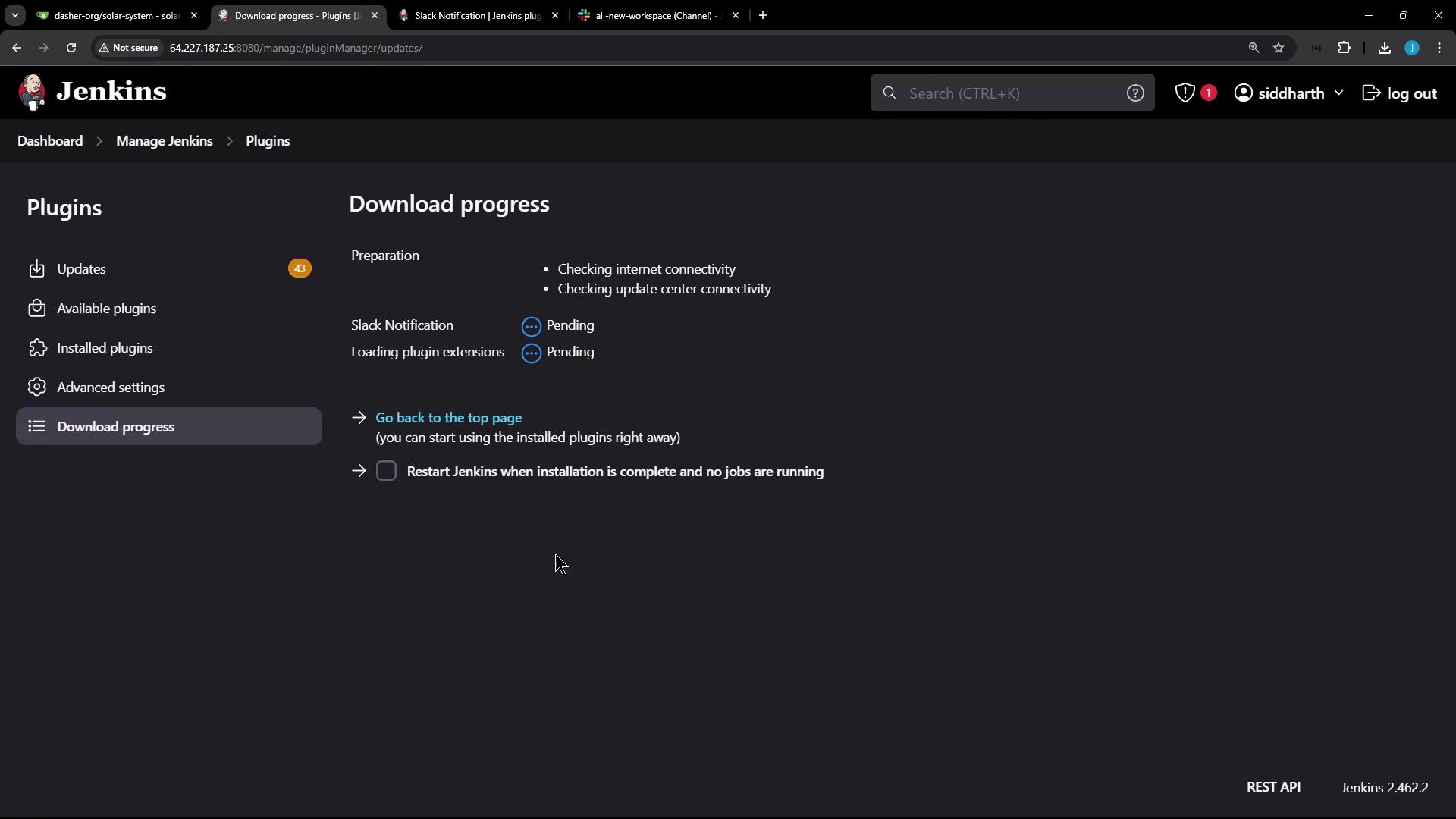Expand the siddharth user dropdown
1456x819 pixels.
coord(1338,93)
